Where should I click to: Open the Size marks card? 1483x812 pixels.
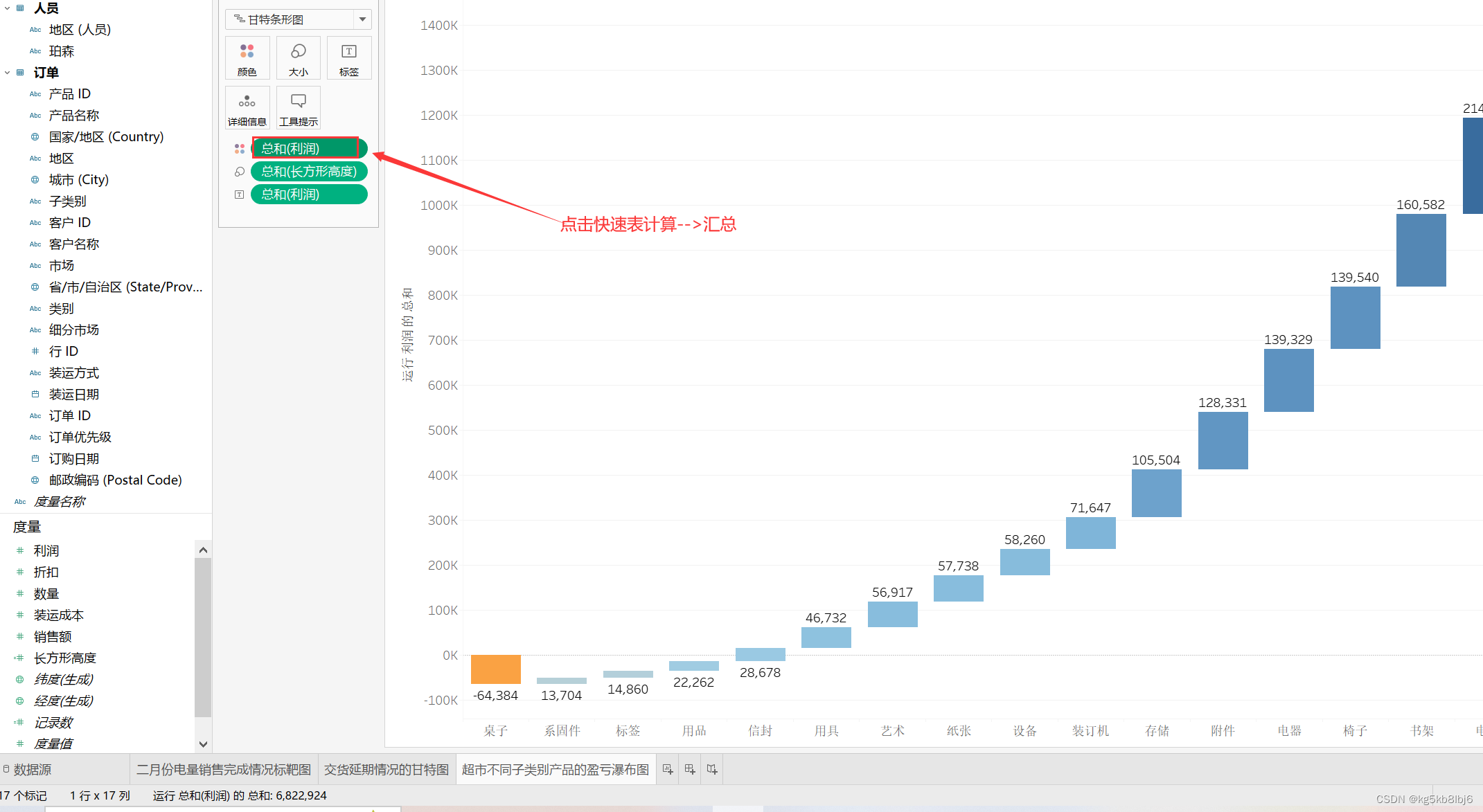[299, 58]
